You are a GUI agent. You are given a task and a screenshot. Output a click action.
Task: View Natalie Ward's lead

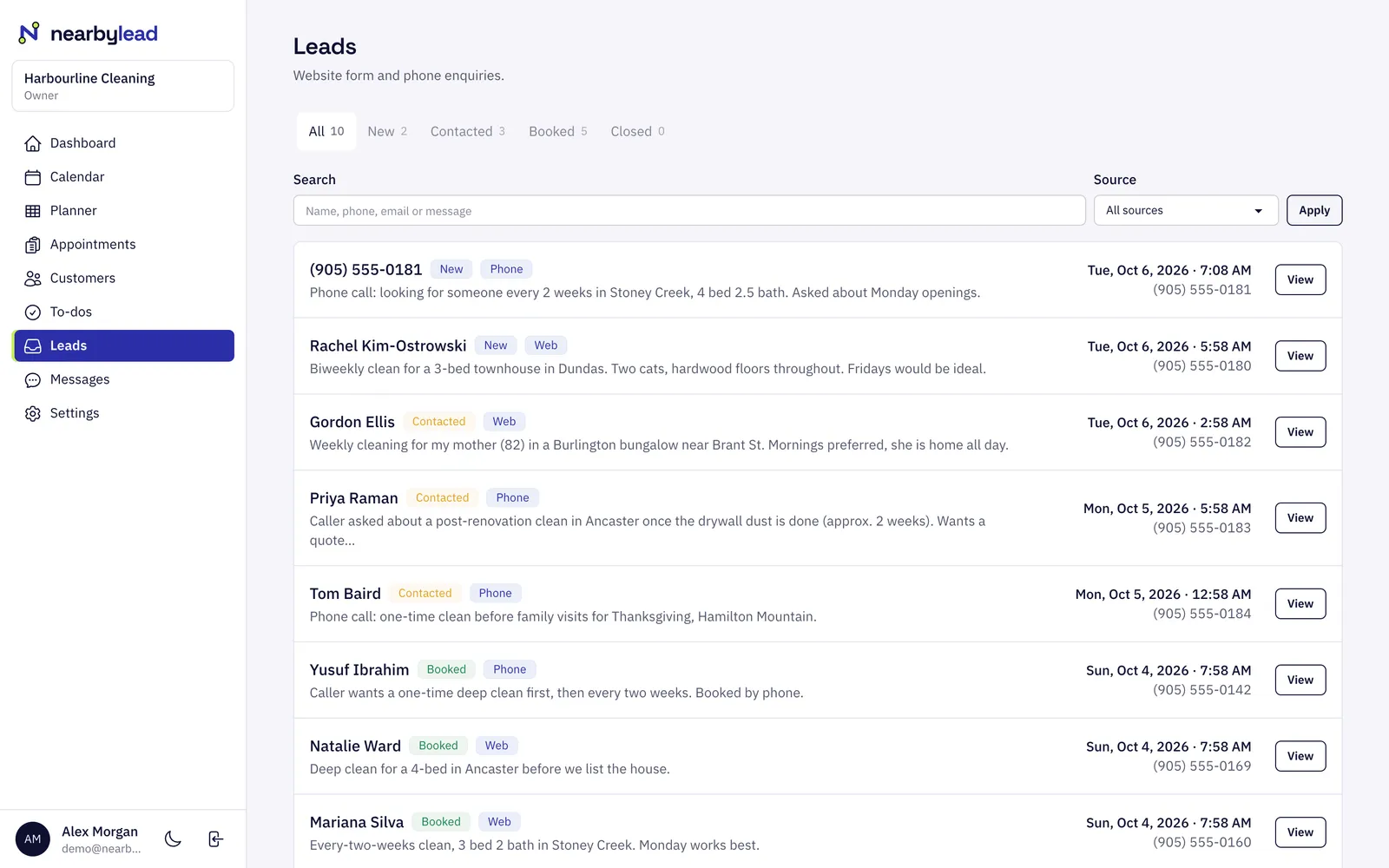point(1300,757)
